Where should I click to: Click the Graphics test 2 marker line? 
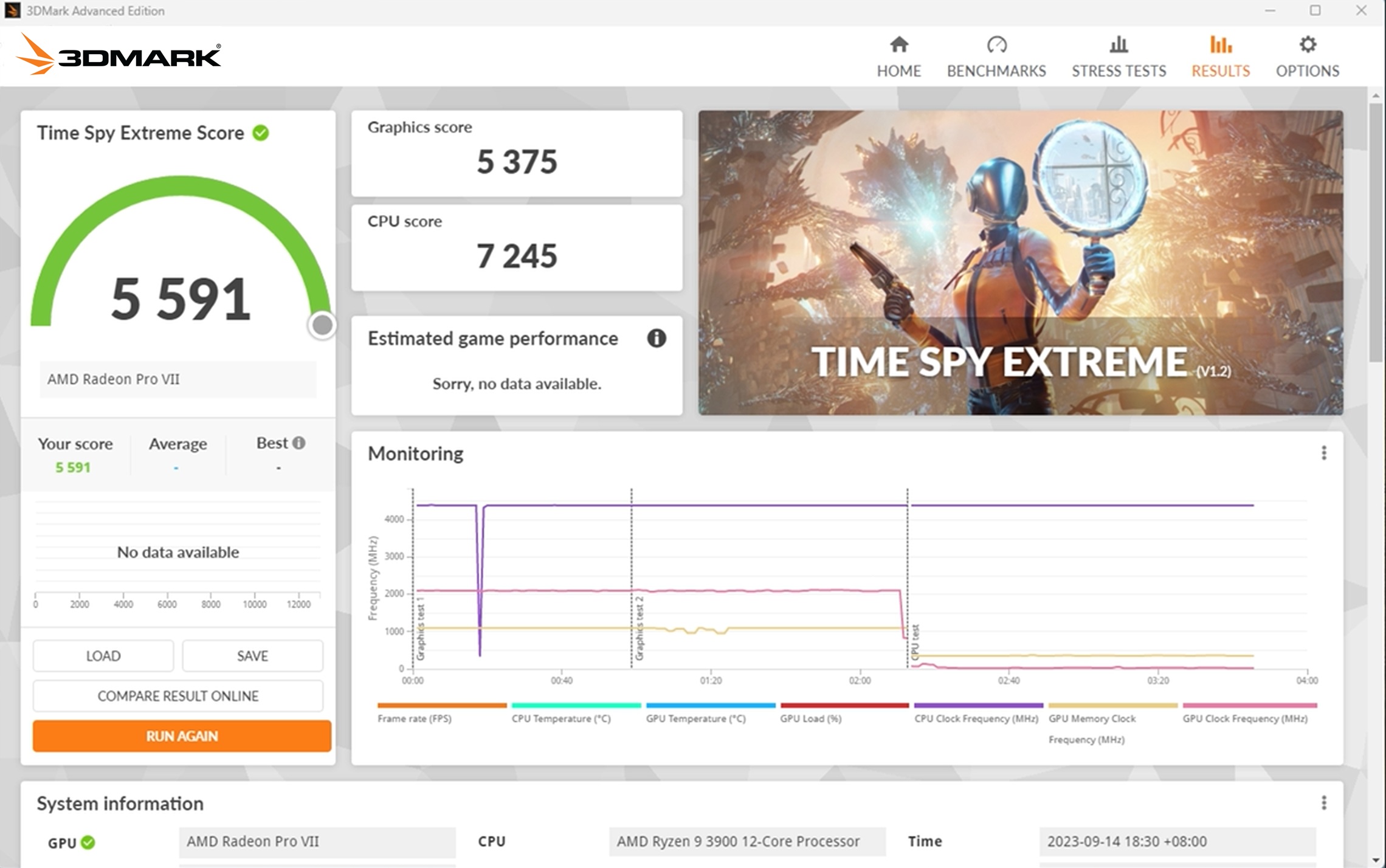632,577
